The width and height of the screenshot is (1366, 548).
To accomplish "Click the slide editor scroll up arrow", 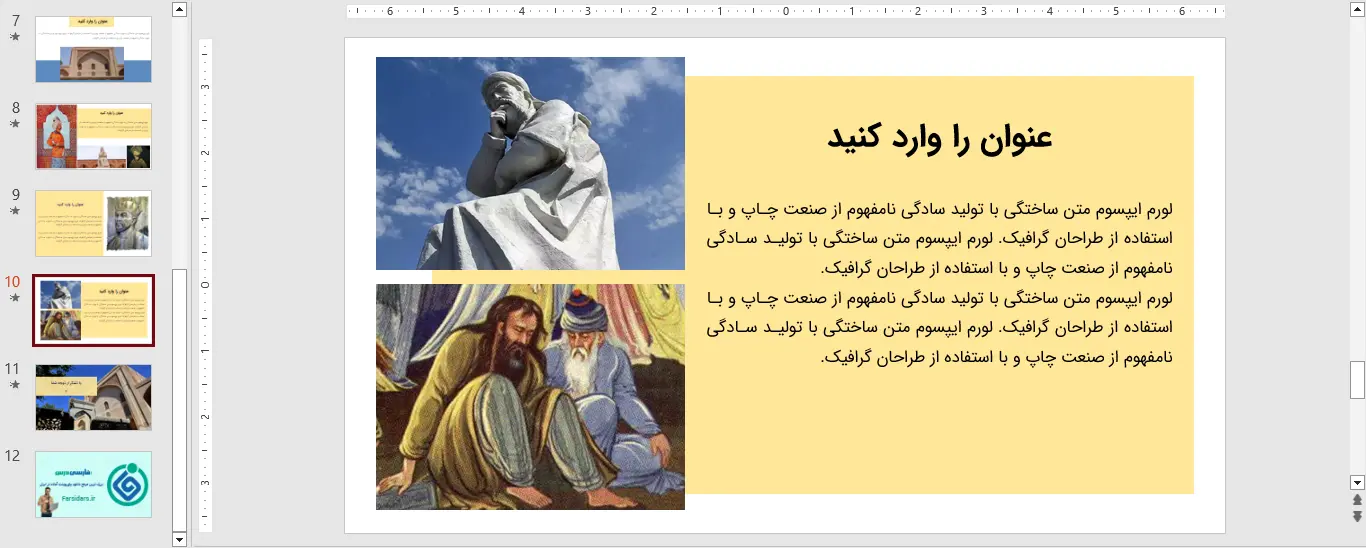I will pyautogui.click(x=1357, y=10).
